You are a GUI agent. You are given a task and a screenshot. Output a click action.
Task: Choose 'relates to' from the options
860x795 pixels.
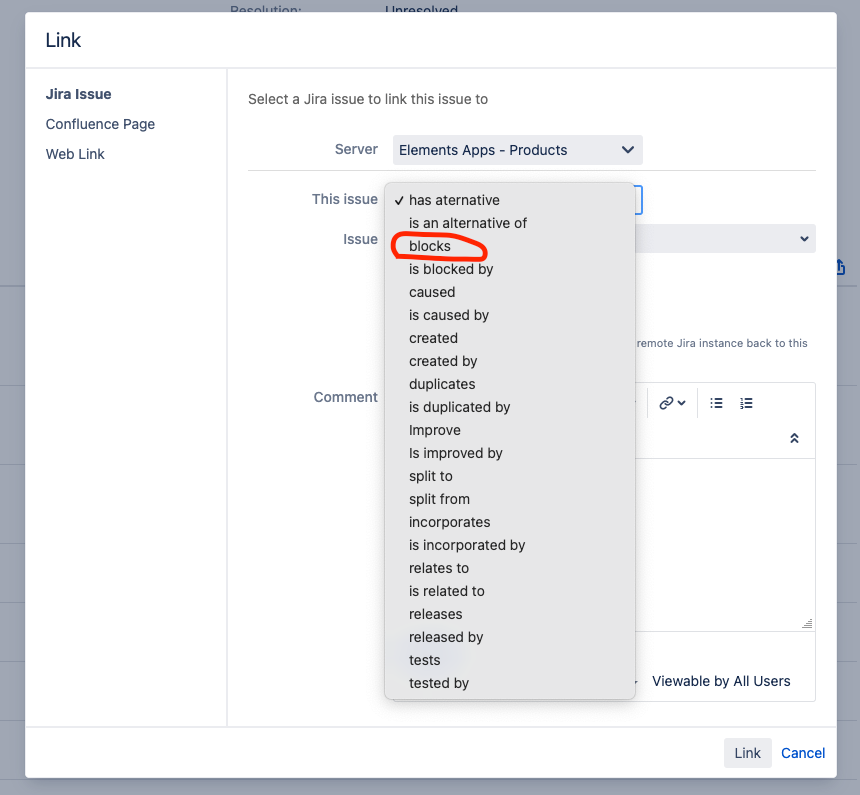(438, 568)
